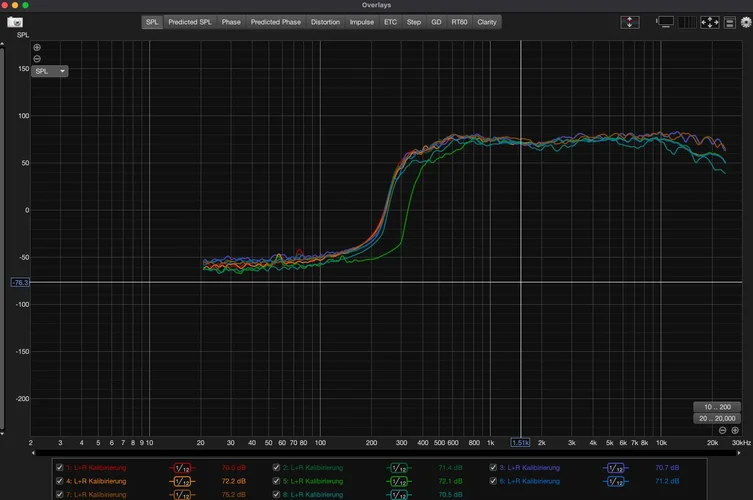The width and height of the screenshot is (753, 500).
Task: Open smoothing selector for measurement 5
Action: [x=398, y=481]
